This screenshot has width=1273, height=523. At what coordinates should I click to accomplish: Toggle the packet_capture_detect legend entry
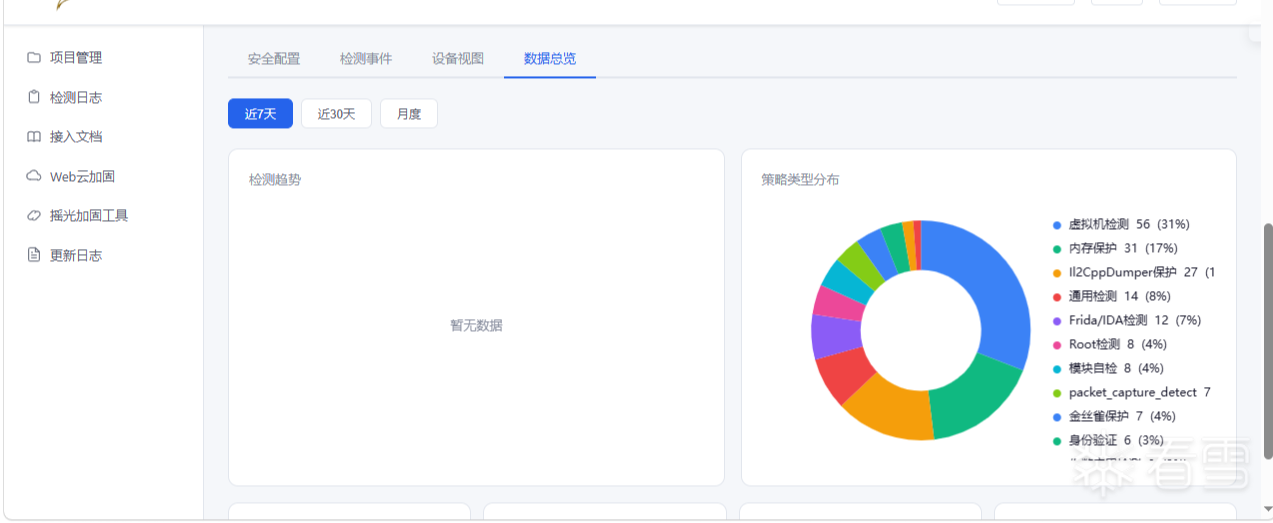coord(1132,393)
